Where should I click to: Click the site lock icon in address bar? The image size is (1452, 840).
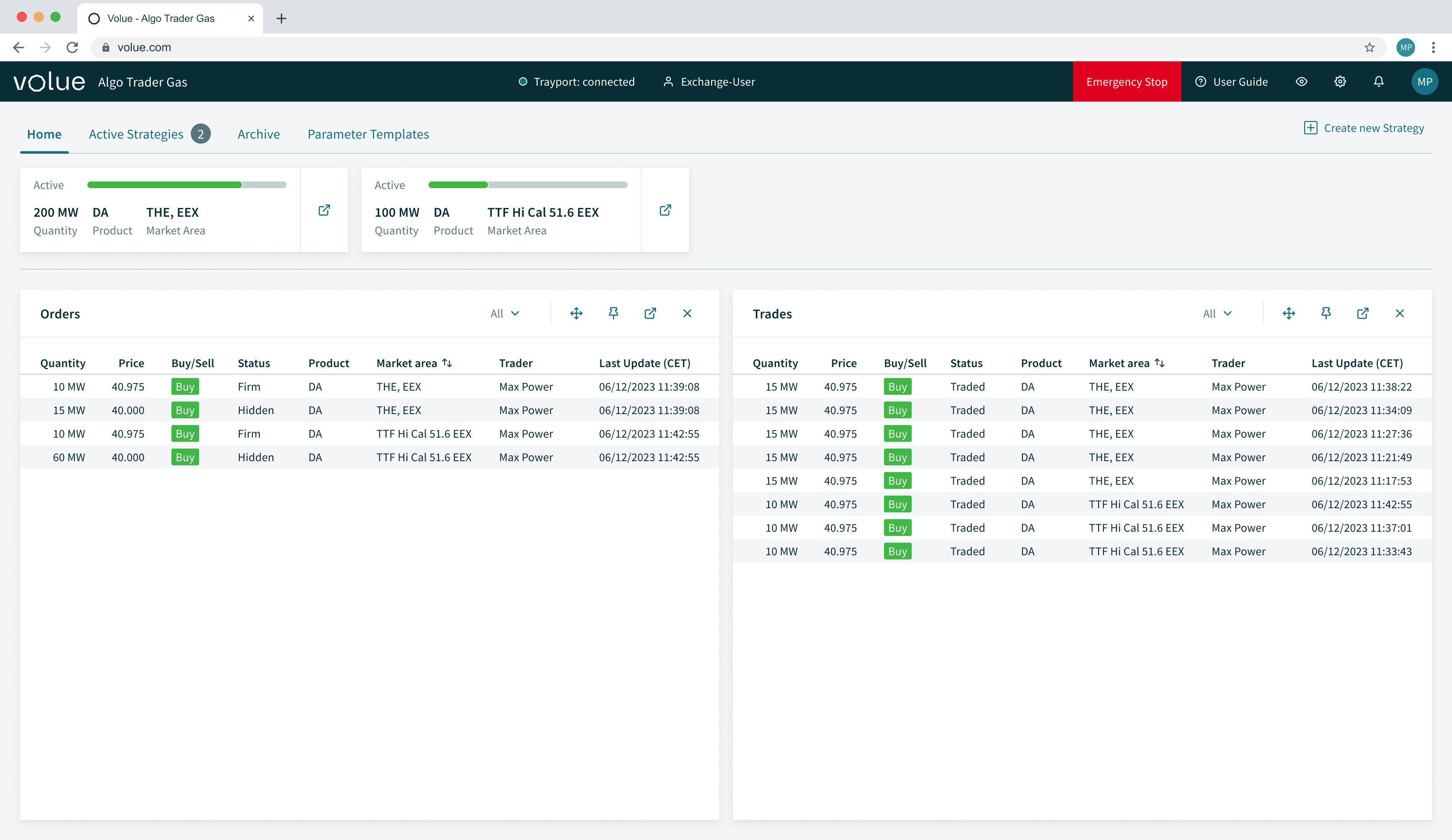pos(105,47)
